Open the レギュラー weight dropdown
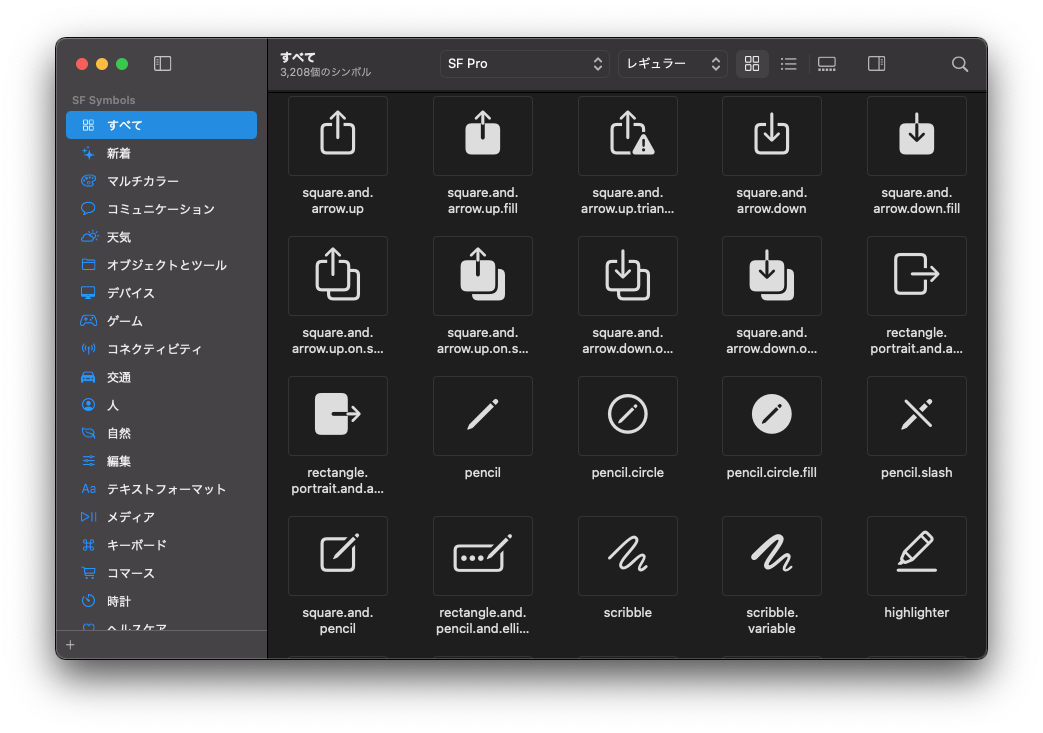 pos(672,63)
